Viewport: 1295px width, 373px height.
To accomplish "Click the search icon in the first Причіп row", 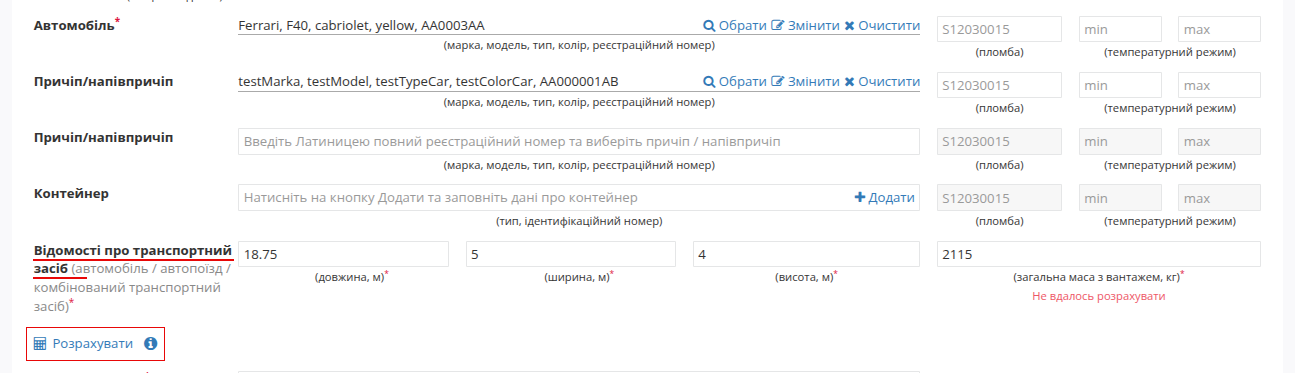I will click(x=709, y=82).
